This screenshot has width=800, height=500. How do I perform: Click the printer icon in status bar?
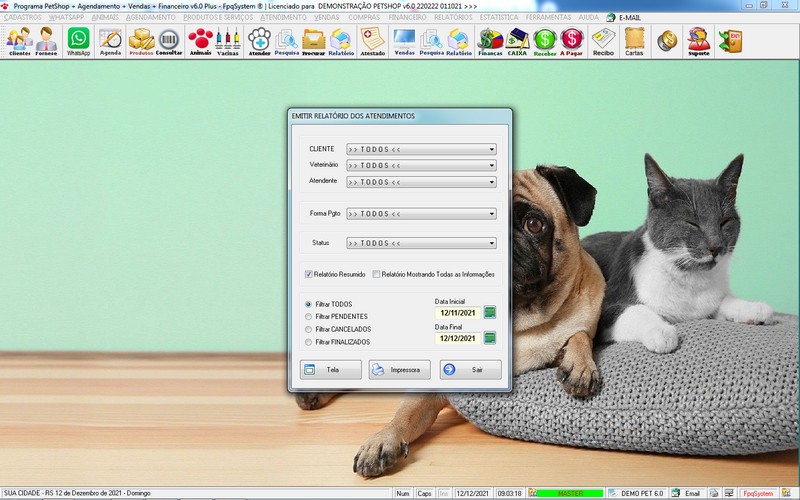(714, 493)
